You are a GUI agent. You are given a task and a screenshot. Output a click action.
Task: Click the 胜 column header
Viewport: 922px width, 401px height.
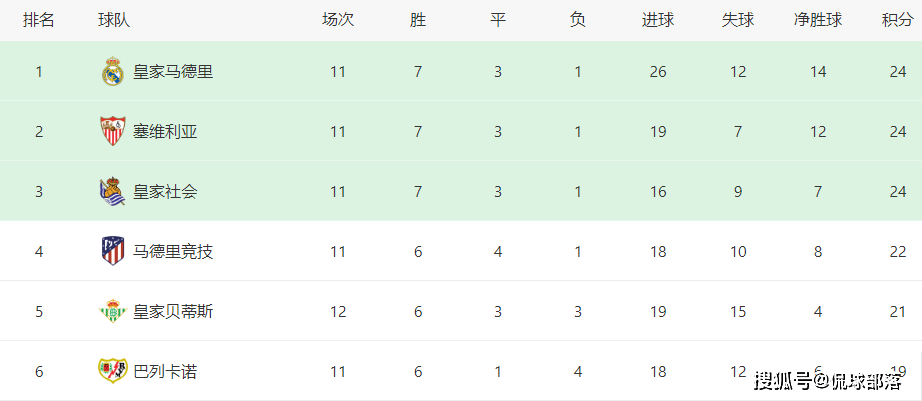coord(418,20)
